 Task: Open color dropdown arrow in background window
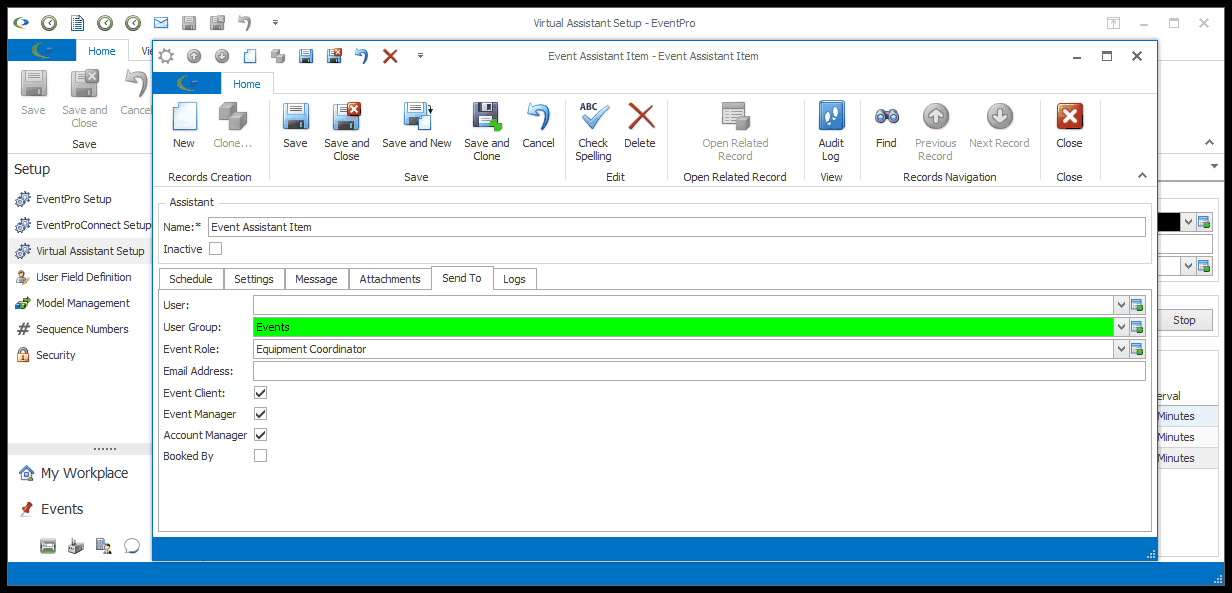(x=1187, y=222)
